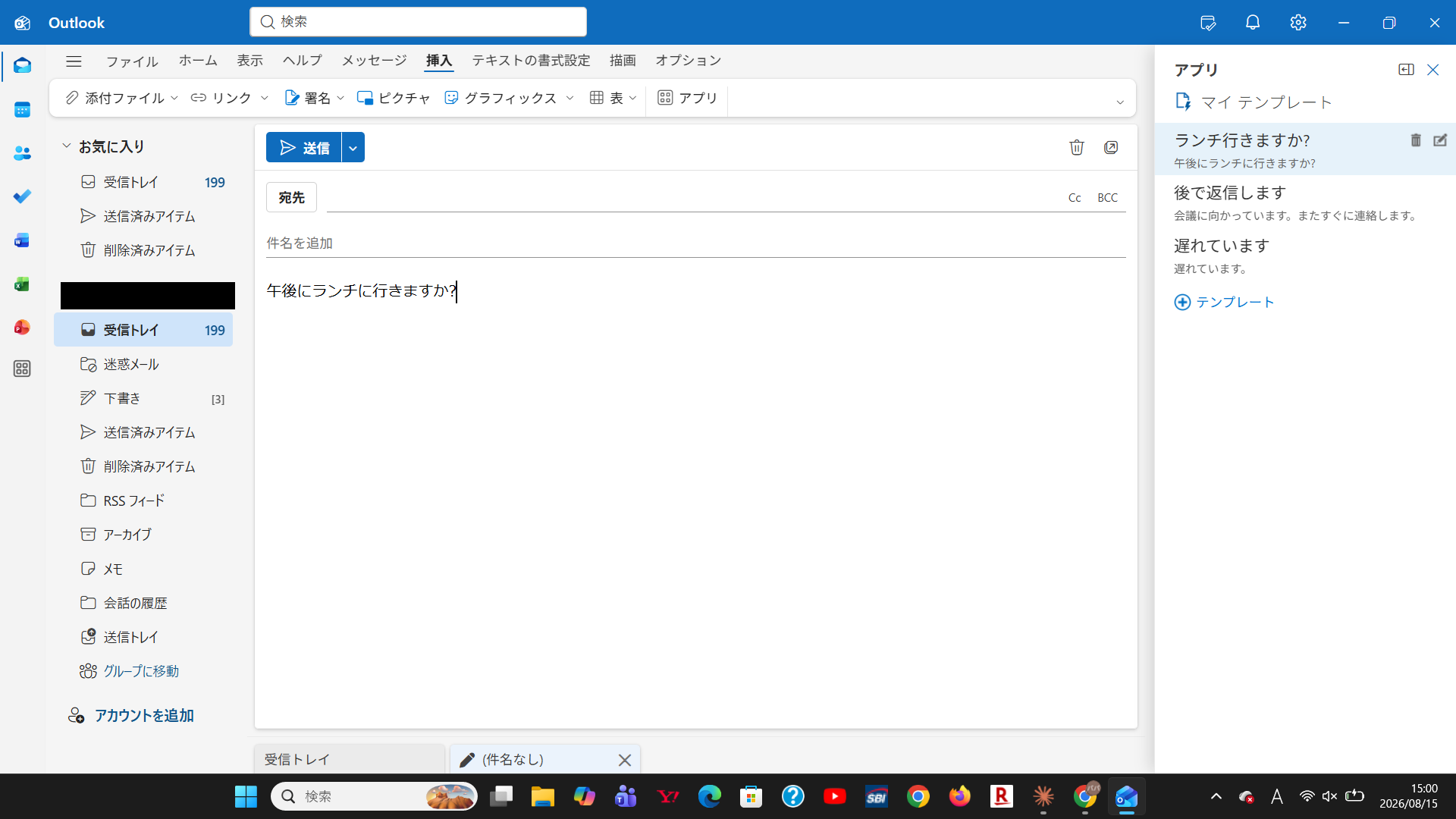Expand グラフィックス dropdown arrow

click(570, 98)
